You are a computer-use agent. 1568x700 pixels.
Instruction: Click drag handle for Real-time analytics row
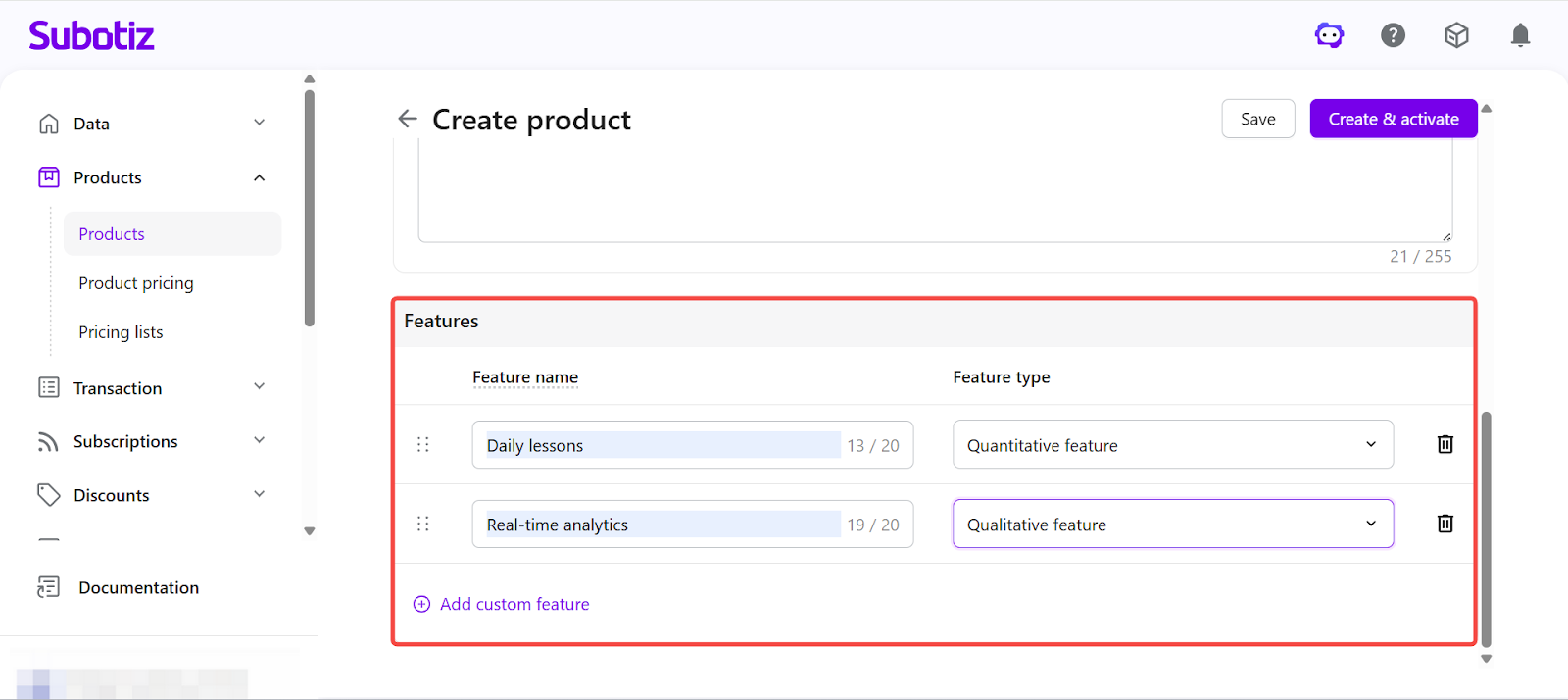tap(423, 524)
